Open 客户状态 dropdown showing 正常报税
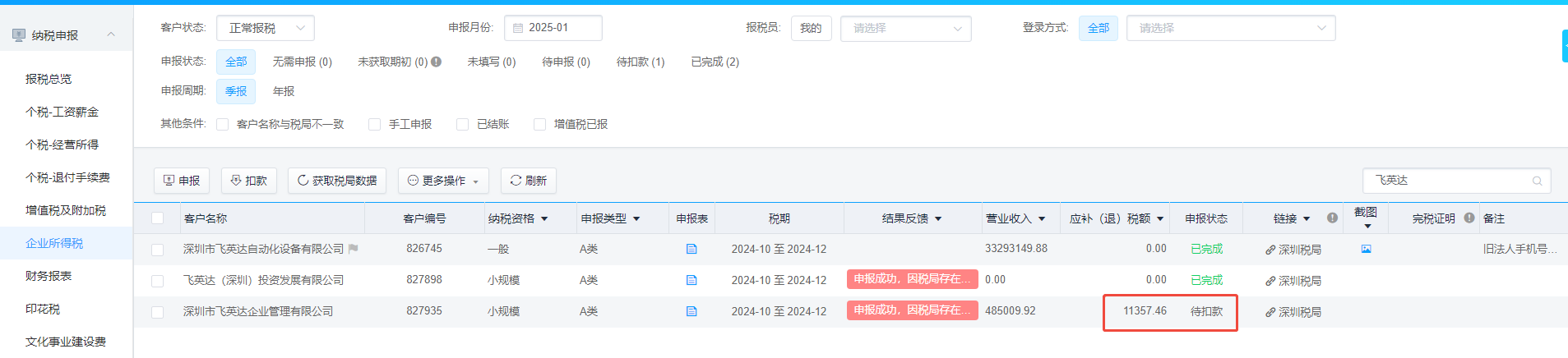 pyautogui.click(x=266, y=28)
